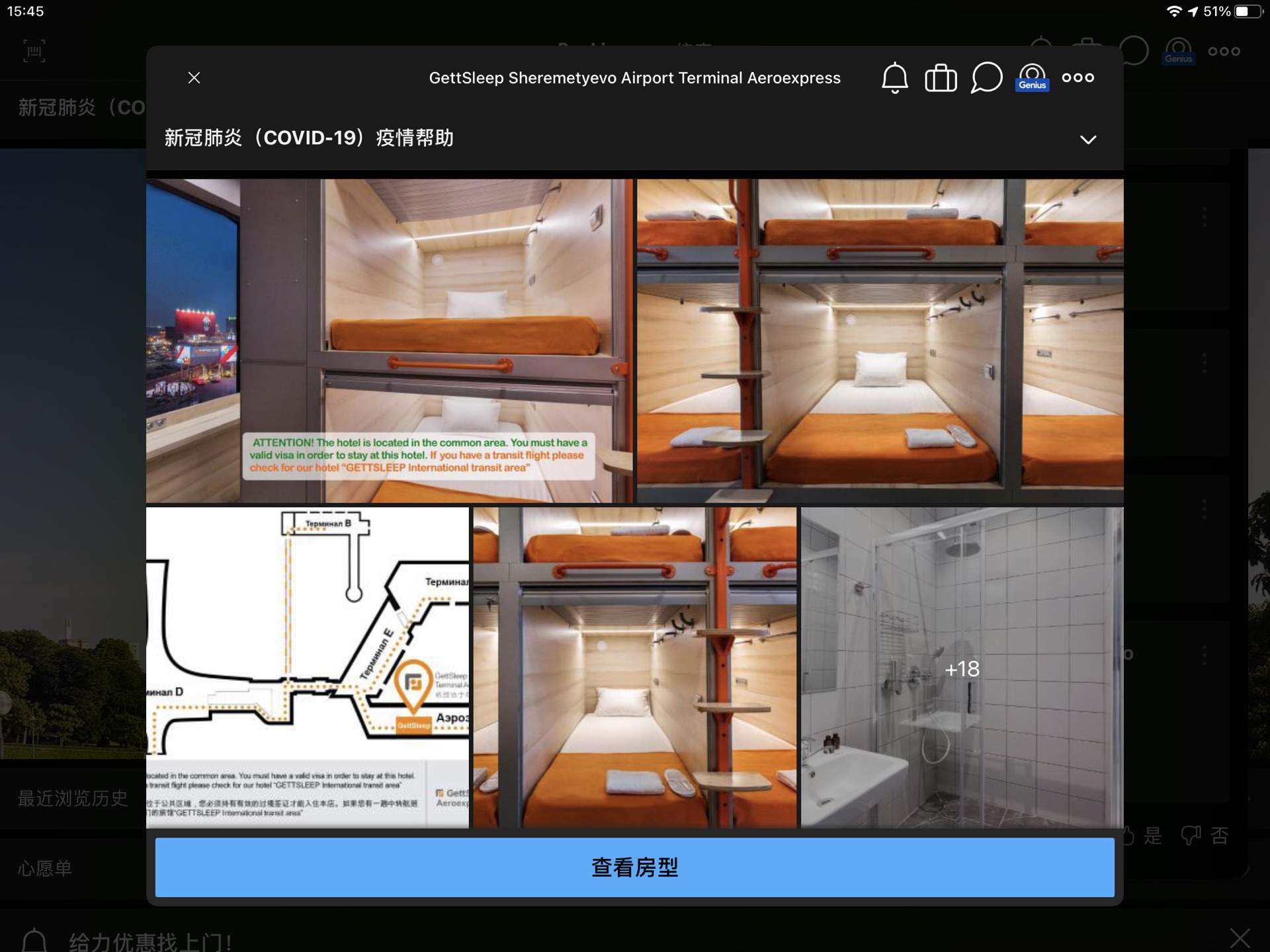Tap thumbs-down 否 in background window
The image size is (1270, 952).
tap(1205, 836)
